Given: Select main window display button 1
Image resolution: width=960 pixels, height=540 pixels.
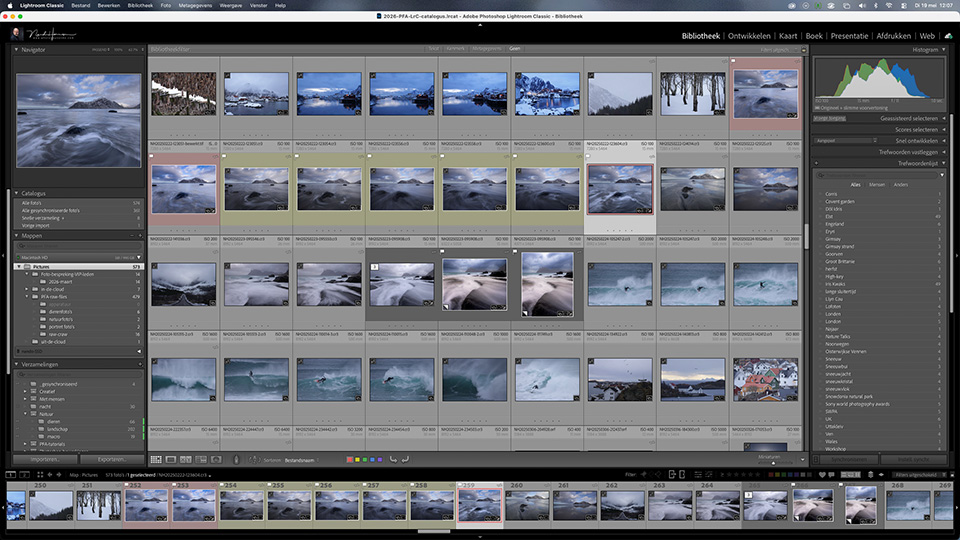Looking at the screenshot, I should 10,474.
